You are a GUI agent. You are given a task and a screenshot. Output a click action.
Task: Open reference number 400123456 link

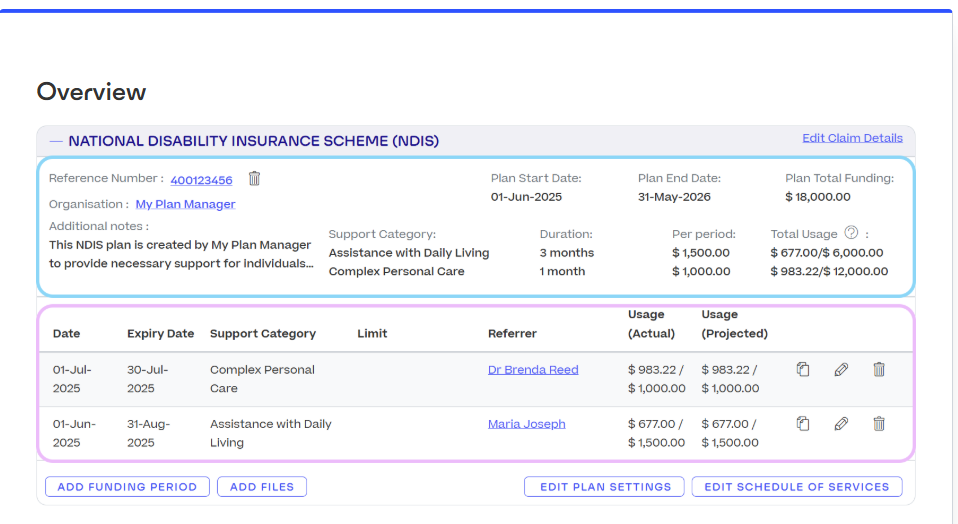coord(201,181)
